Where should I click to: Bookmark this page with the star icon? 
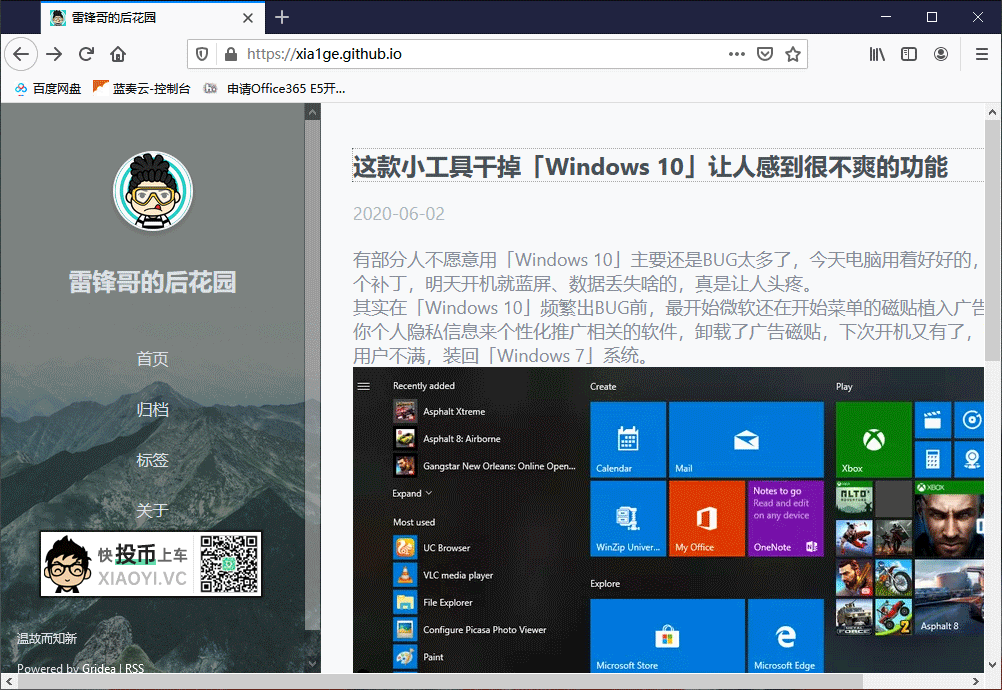pyautogui.click(x=793, y=54)
